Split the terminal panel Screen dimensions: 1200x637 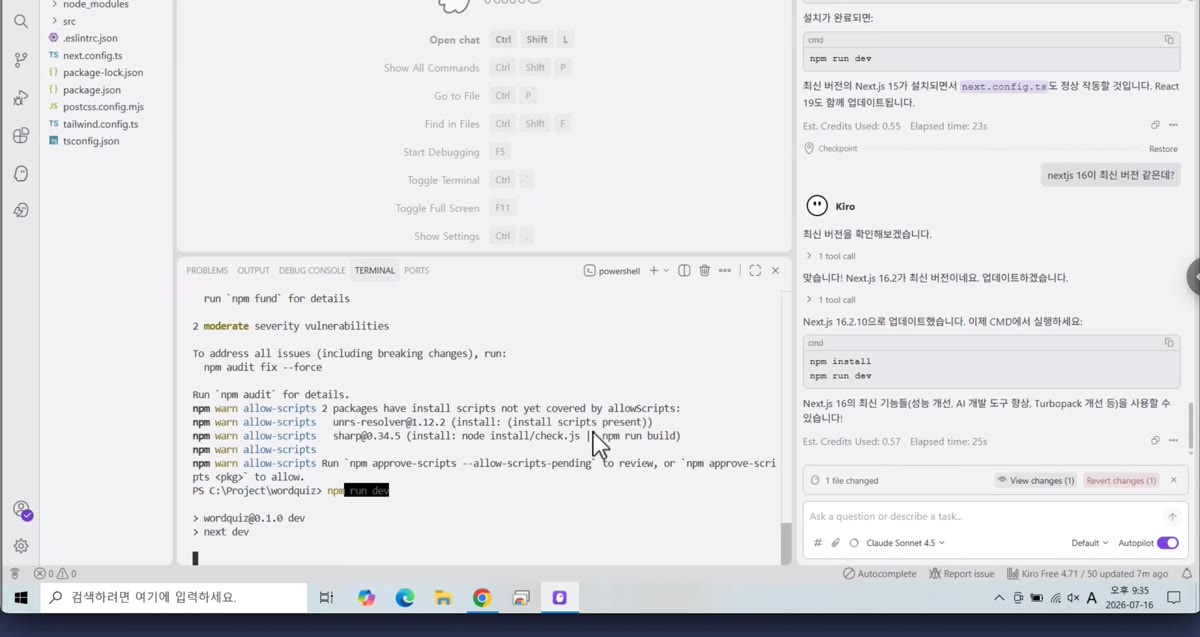pyautogui.click(x=684, y=270)
